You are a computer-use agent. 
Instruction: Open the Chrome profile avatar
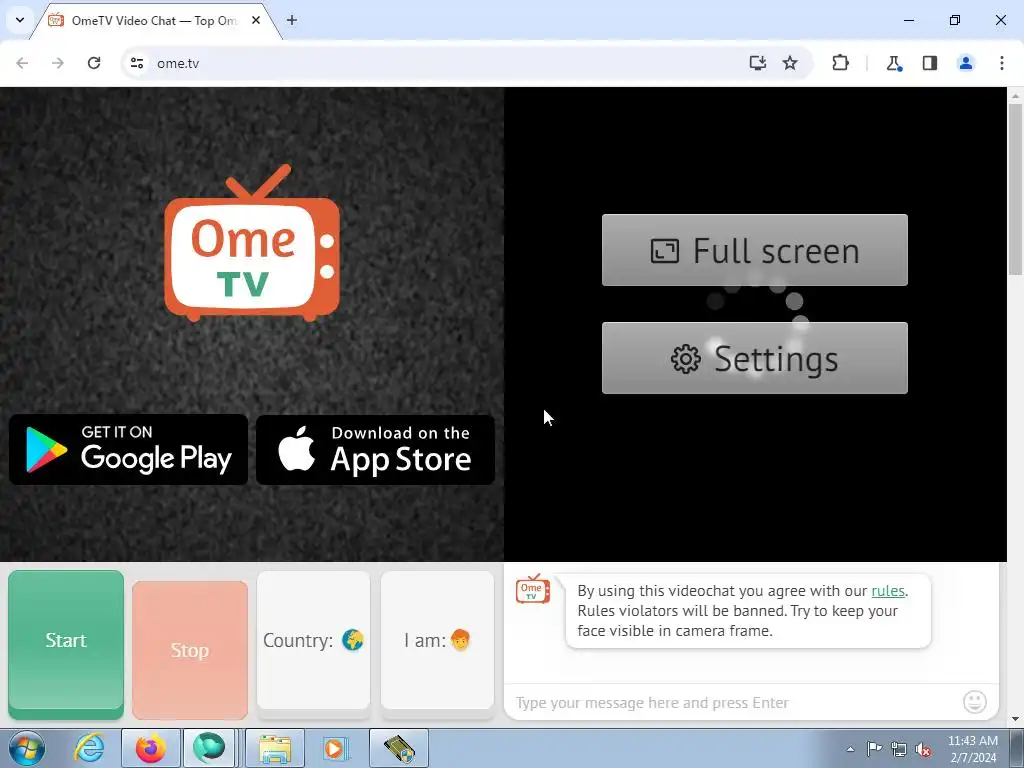tap(966, 63)
